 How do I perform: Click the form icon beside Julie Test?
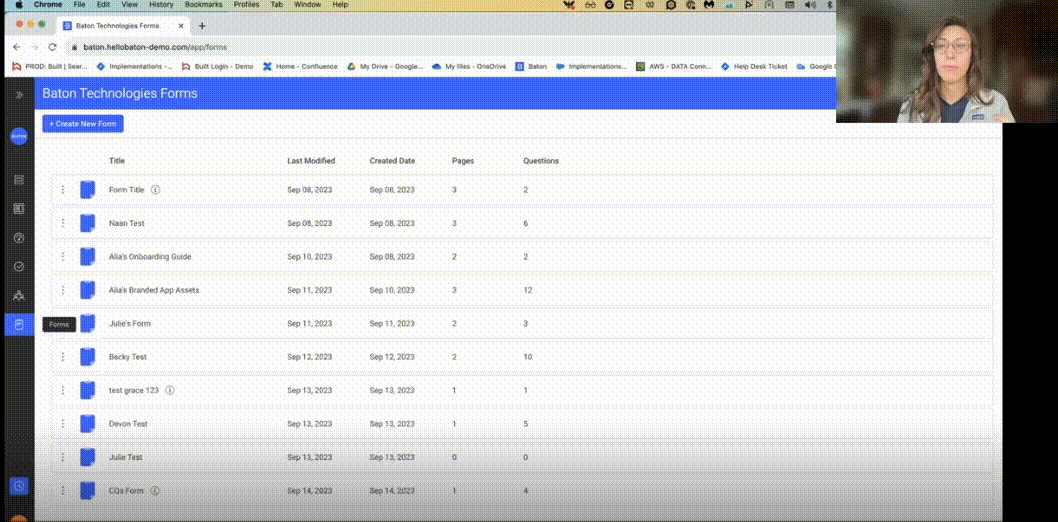pos(87,457)
